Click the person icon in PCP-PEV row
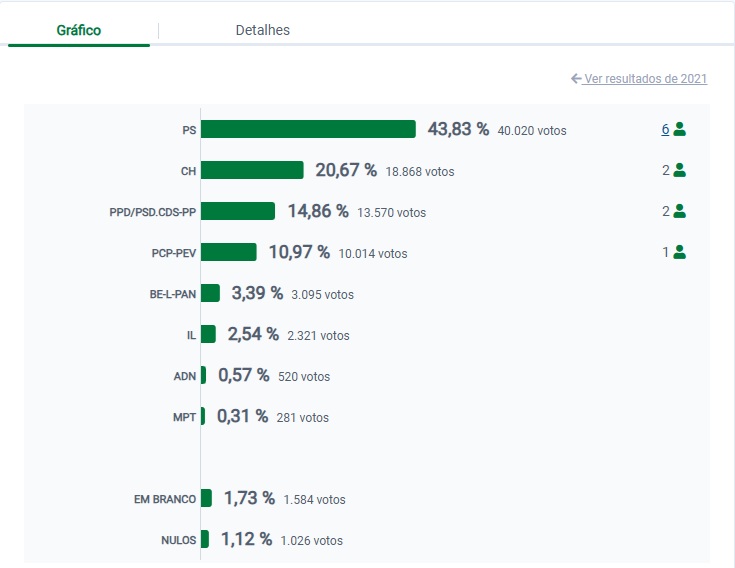This screenshot has width=735, height=568. click(680, 252)
